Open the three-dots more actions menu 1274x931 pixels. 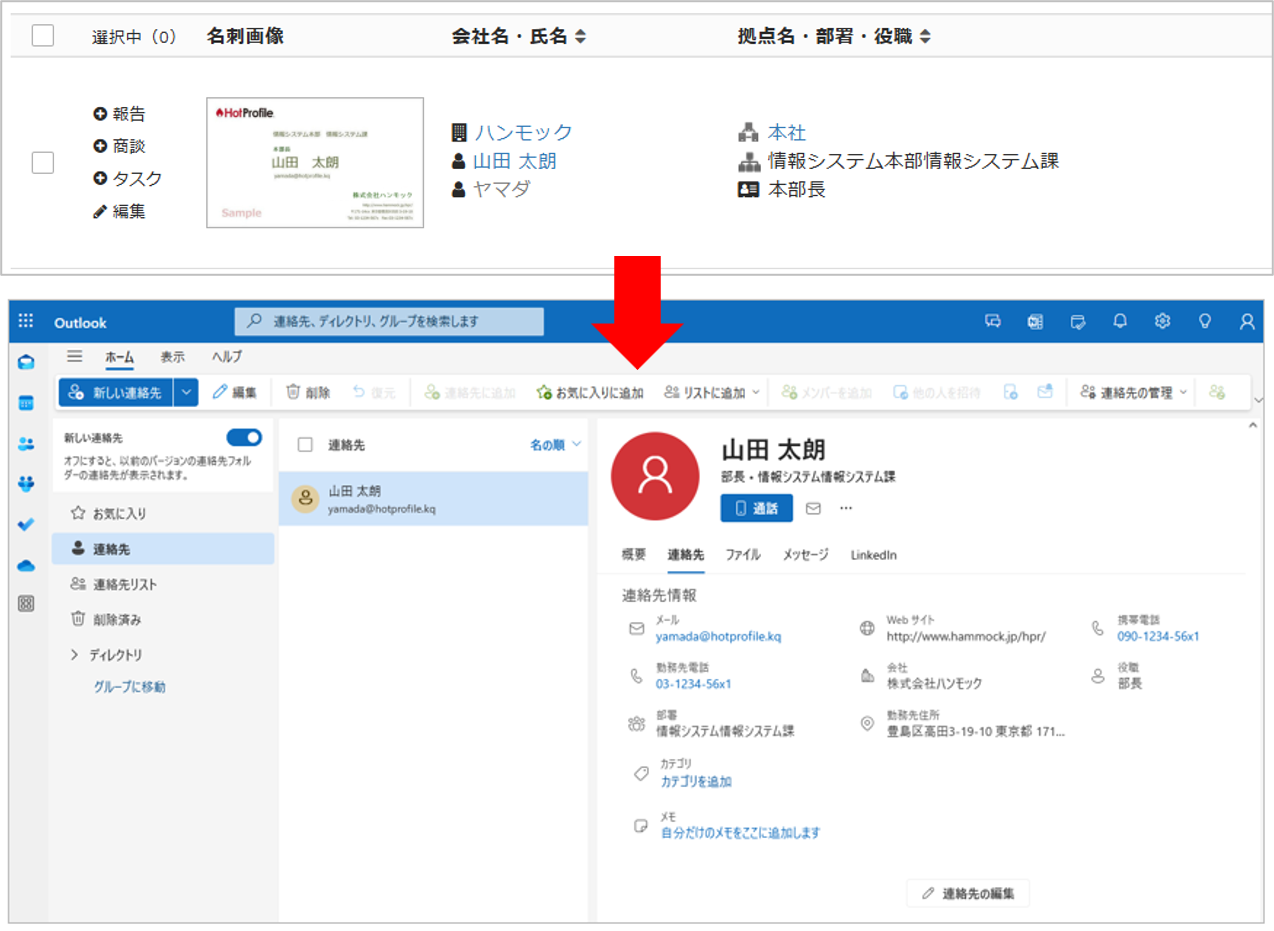pyautogui.click(x=846, y=508)
